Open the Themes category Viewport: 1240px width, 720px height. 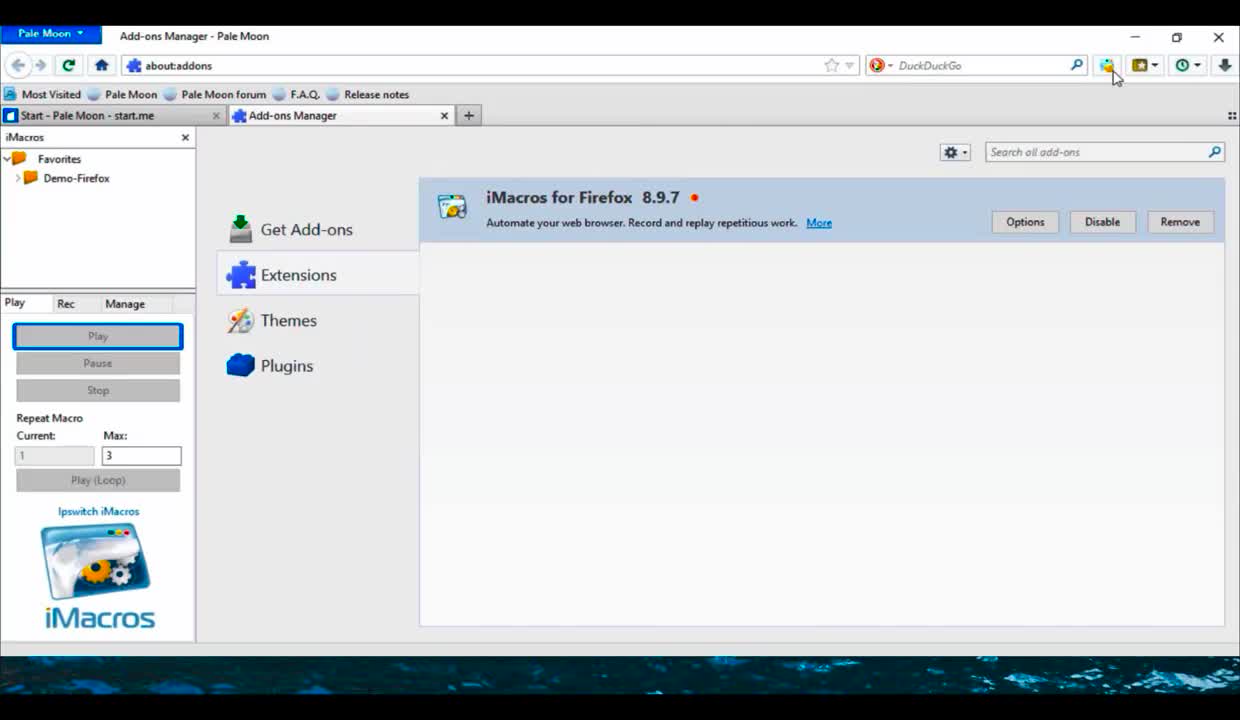[x=318, y=320]
